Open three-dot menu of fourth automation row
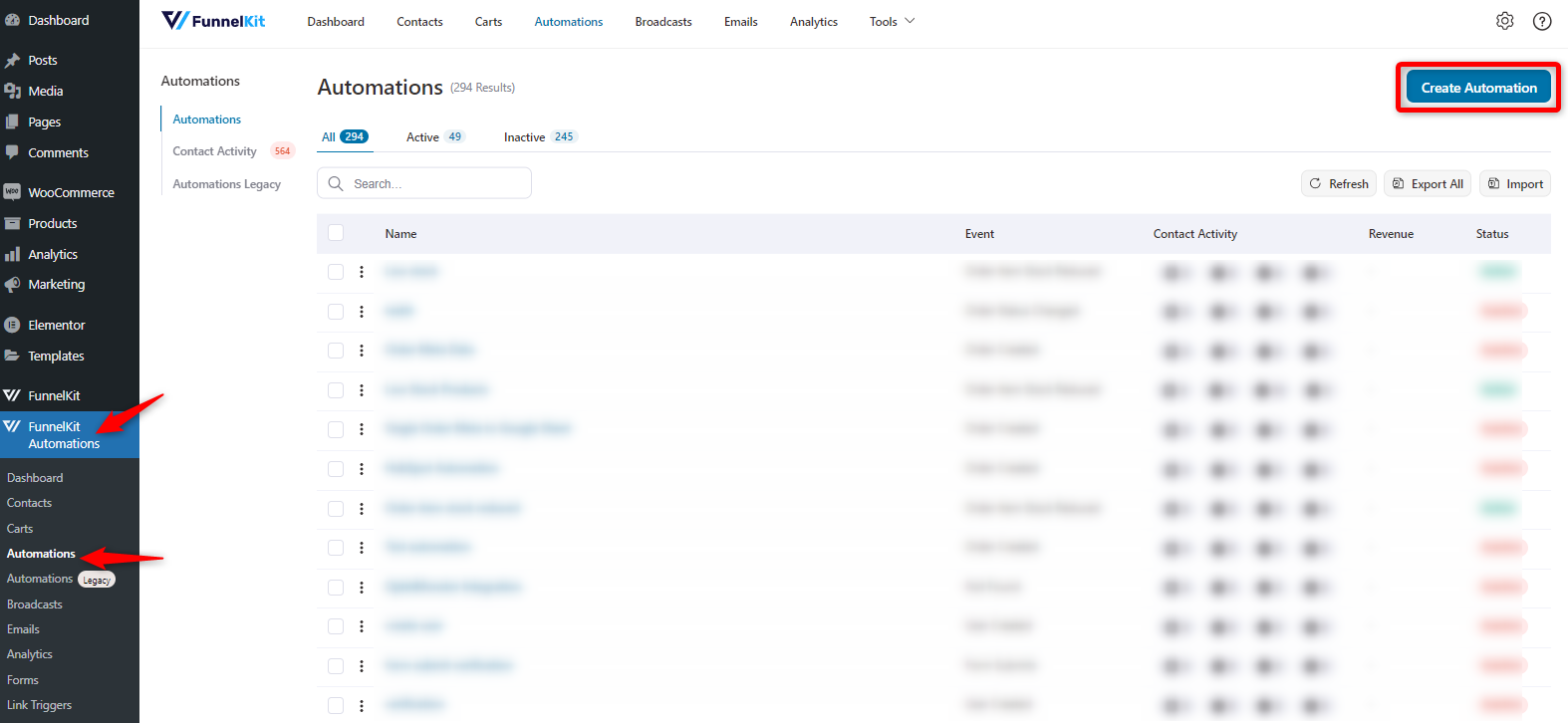The image size is (1568, 723). [x=362, y=390]
